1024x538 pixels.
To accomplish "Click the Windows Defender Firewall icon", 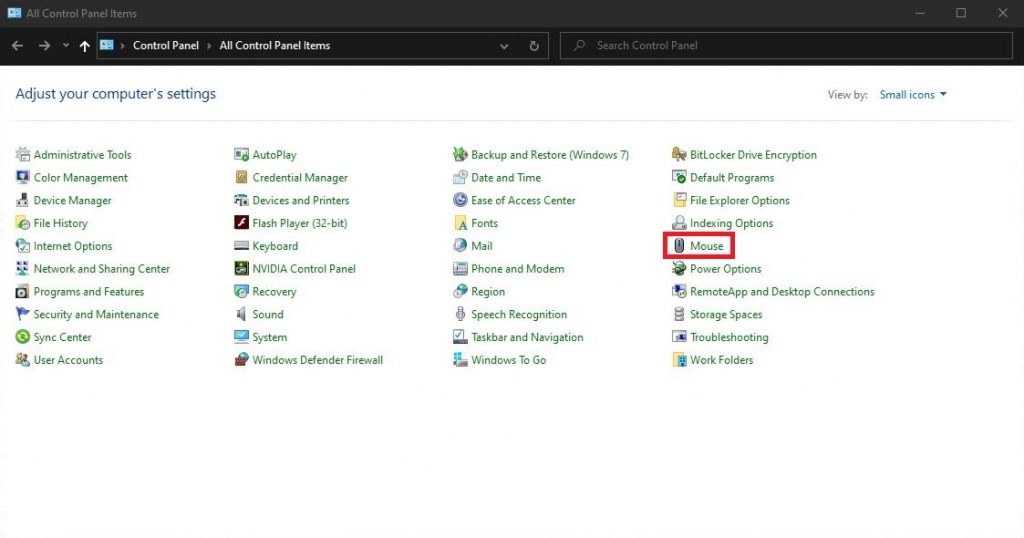I will [242, 360].
